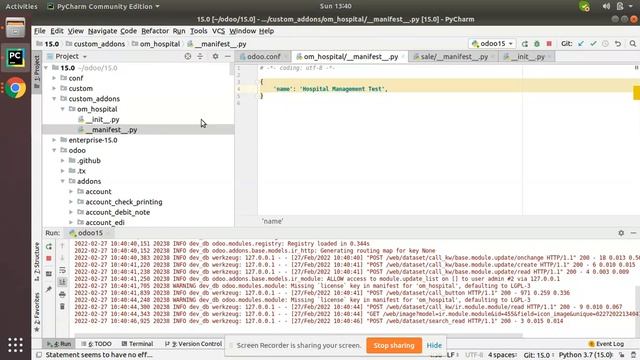The height and width of the screenshot is (360, 640).
Task: Pin the Run tab
Action: [x=49, y=289]
